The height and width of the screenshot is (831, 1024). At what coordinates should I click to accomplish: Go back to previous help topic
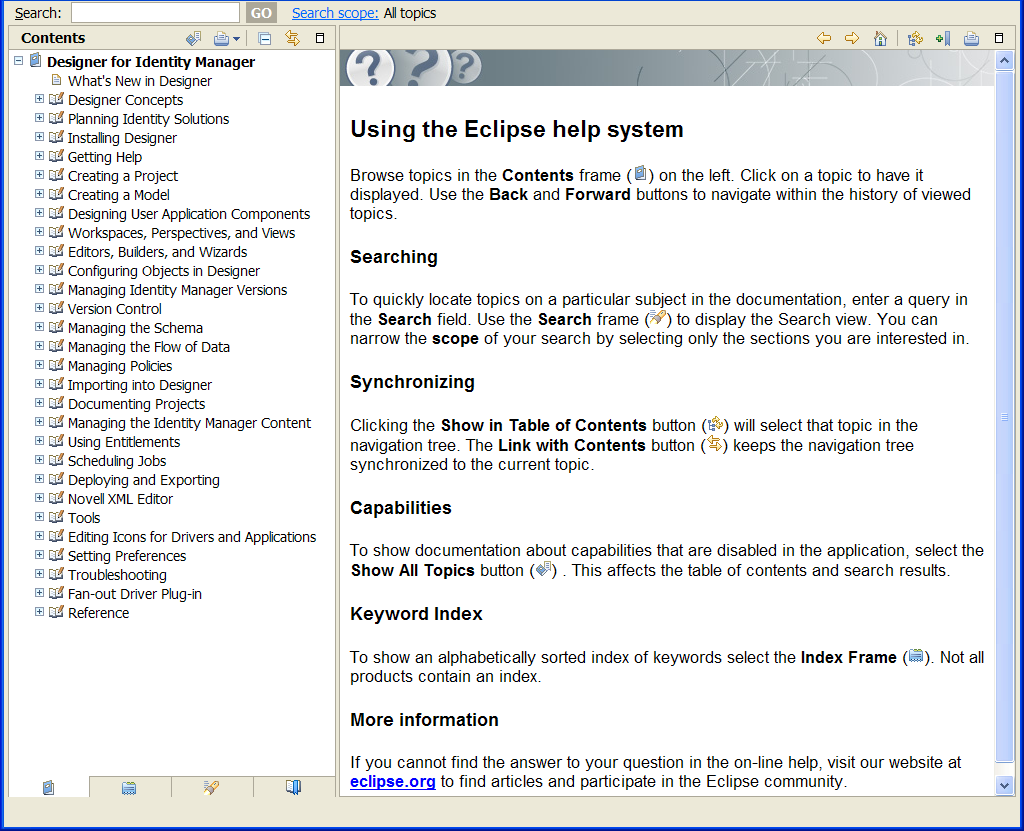click(x=824, y=39)
